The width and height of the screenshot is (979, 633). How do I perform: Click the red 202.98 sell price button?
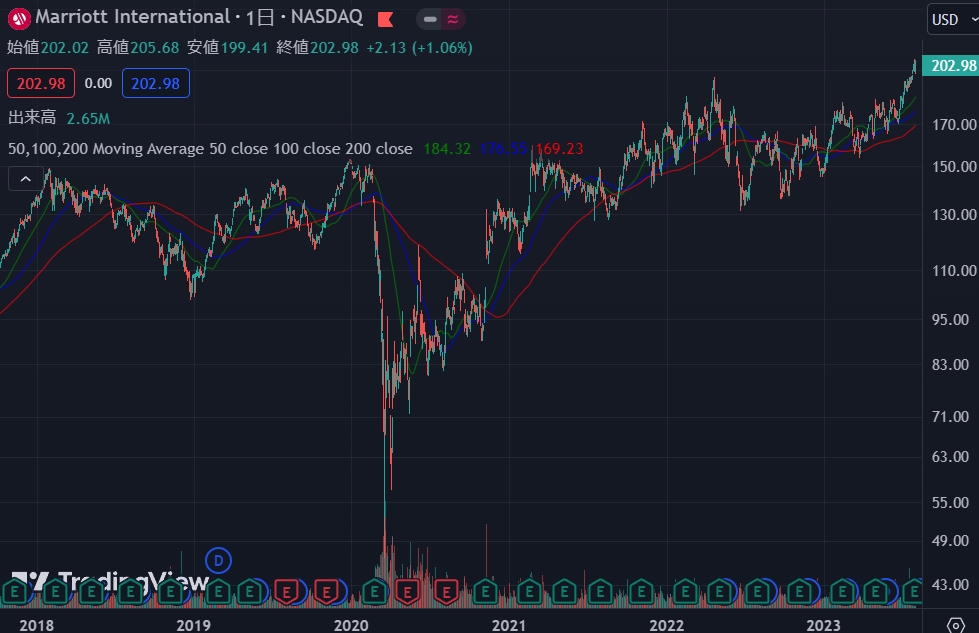pos(41,83)
